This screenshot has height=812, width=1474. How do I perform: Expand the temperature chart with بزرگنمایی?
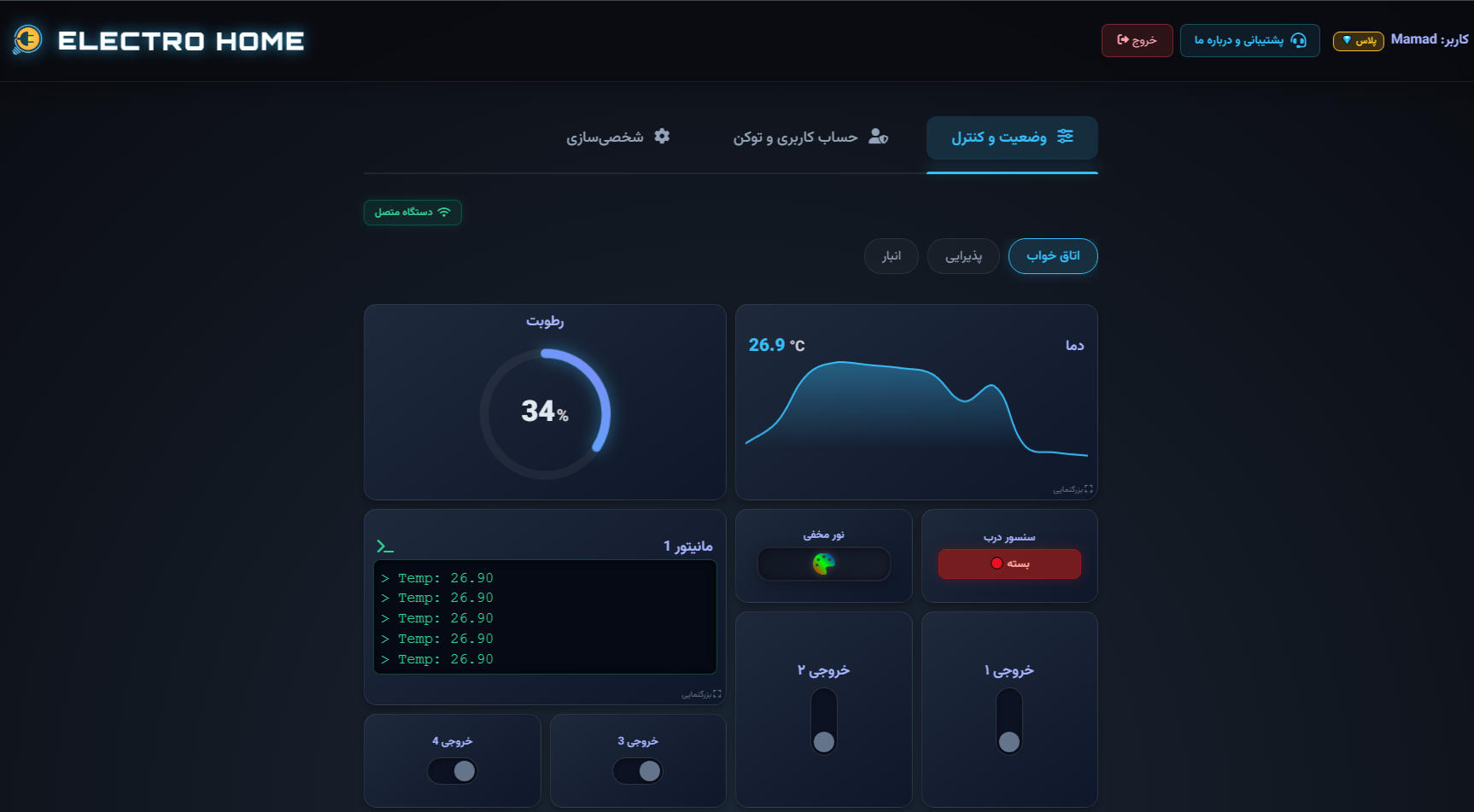tap(1073, 489)
